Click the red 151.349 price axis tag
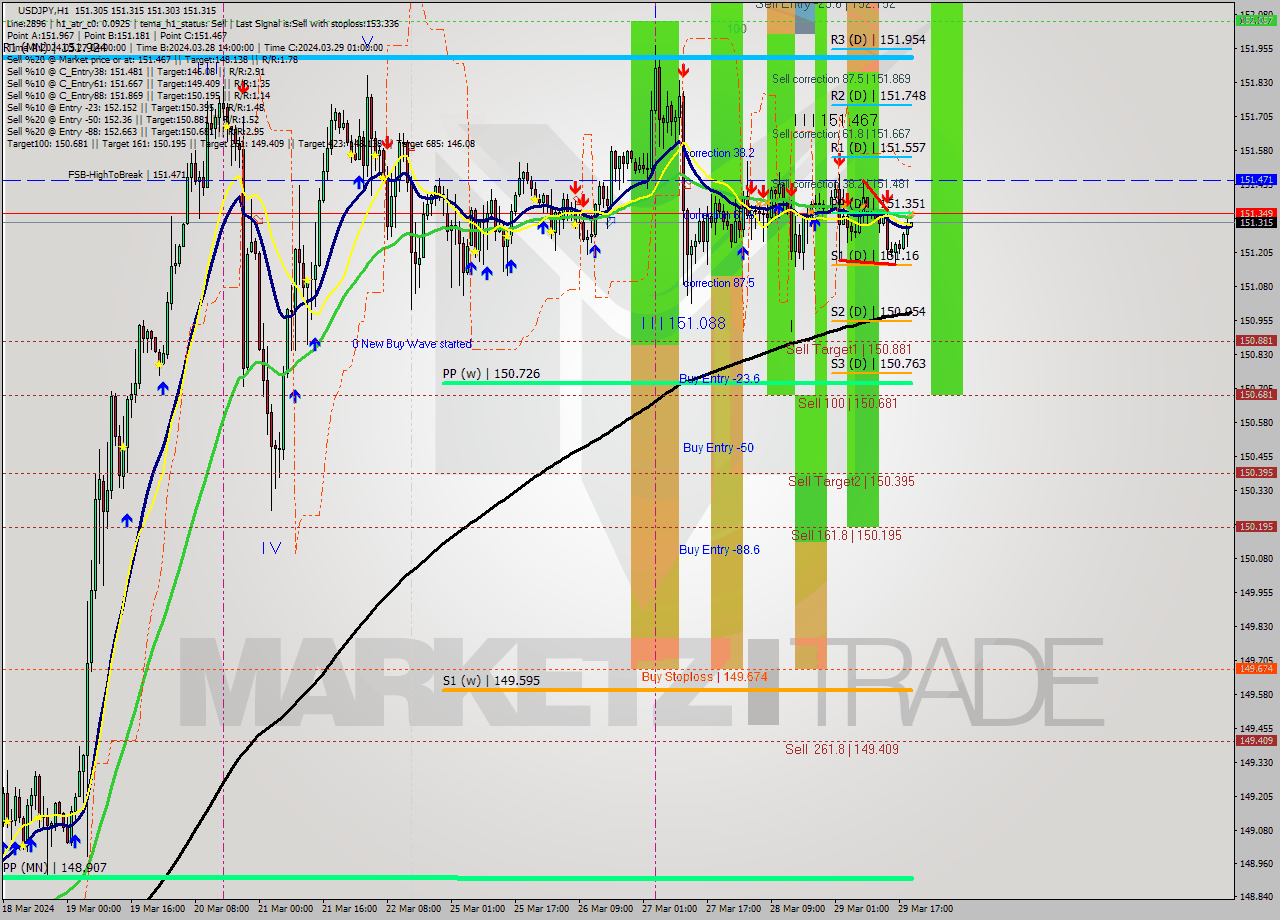 (1256, 213)
